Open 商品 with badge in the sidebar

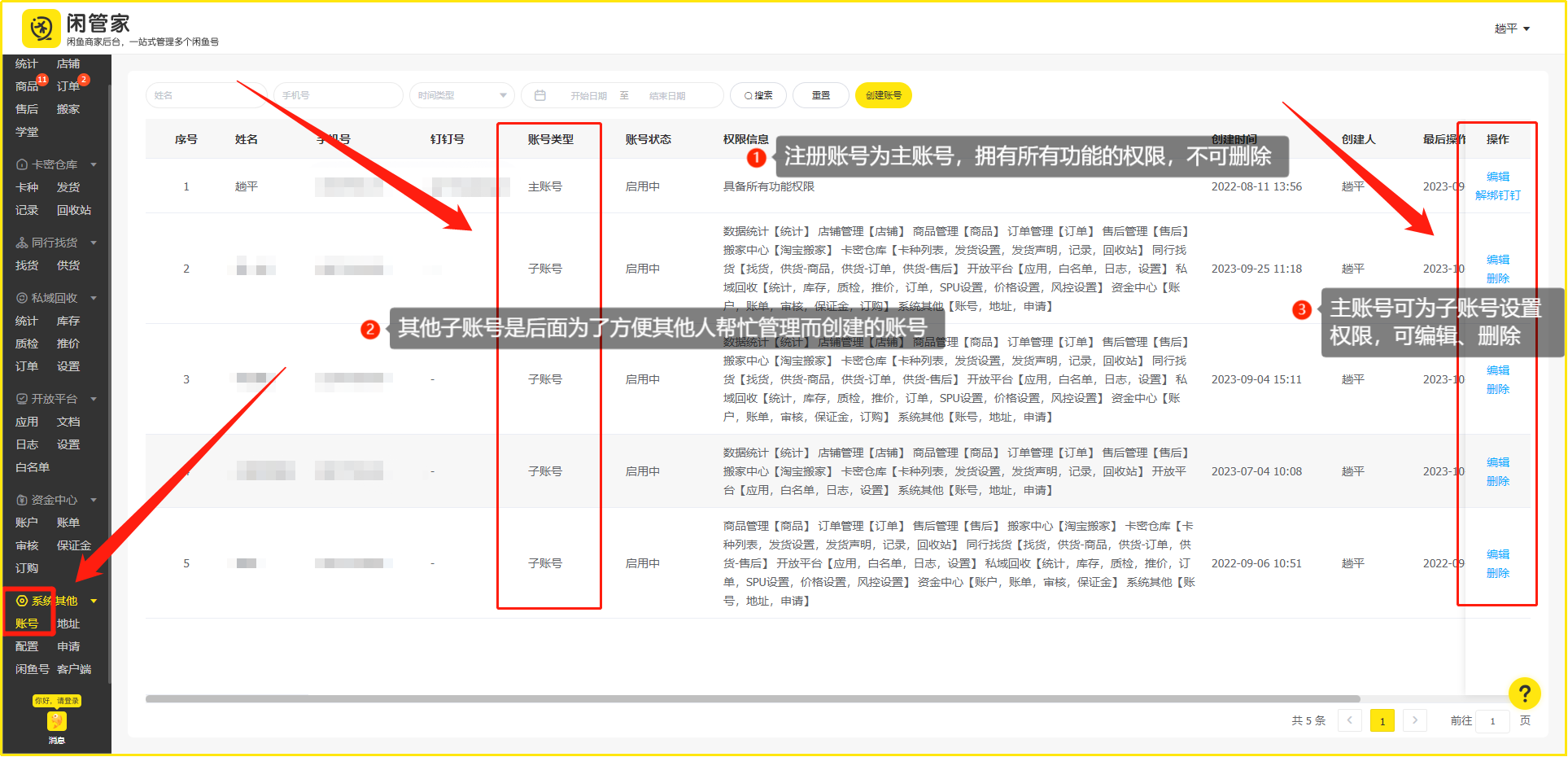27,86
